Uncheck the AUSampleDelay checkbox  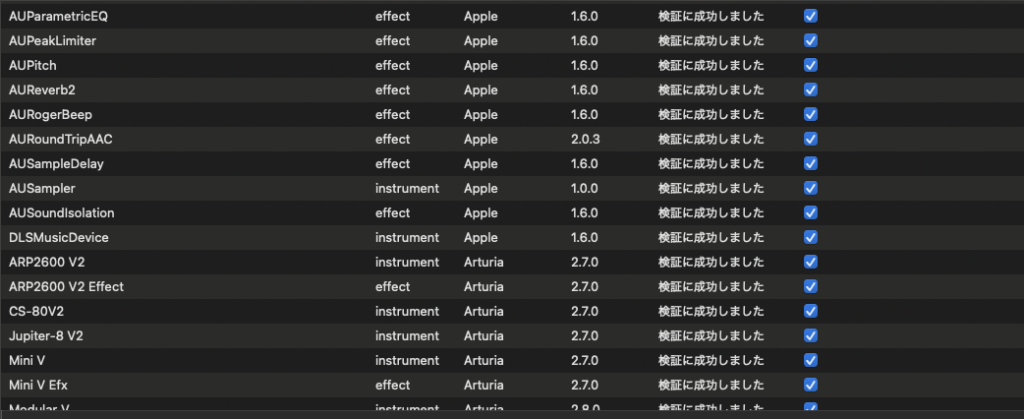(x=811, y=164)
